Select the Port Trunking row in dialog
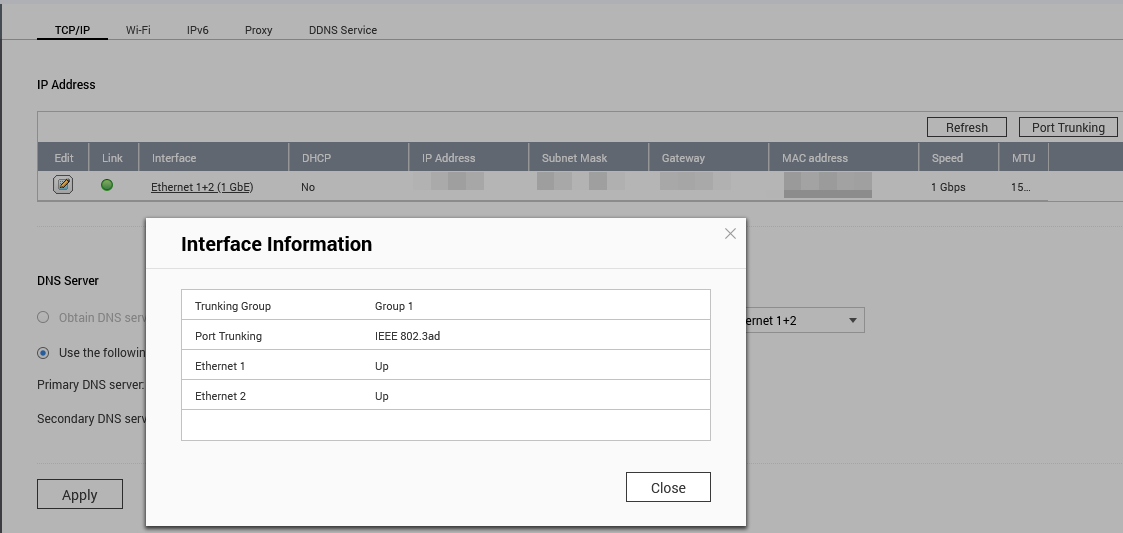Viewport: 1123px width, 533px height. point(445,336)
